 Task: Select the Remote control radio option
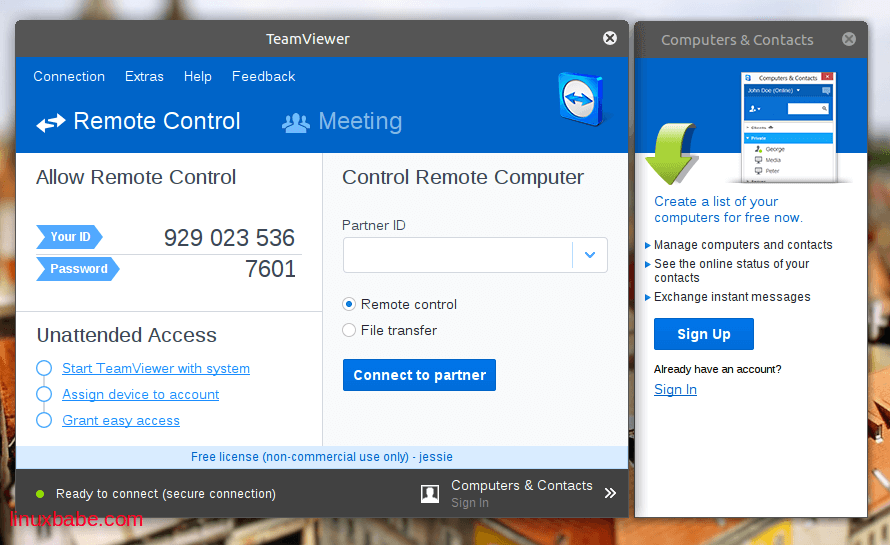coord(349,304)
